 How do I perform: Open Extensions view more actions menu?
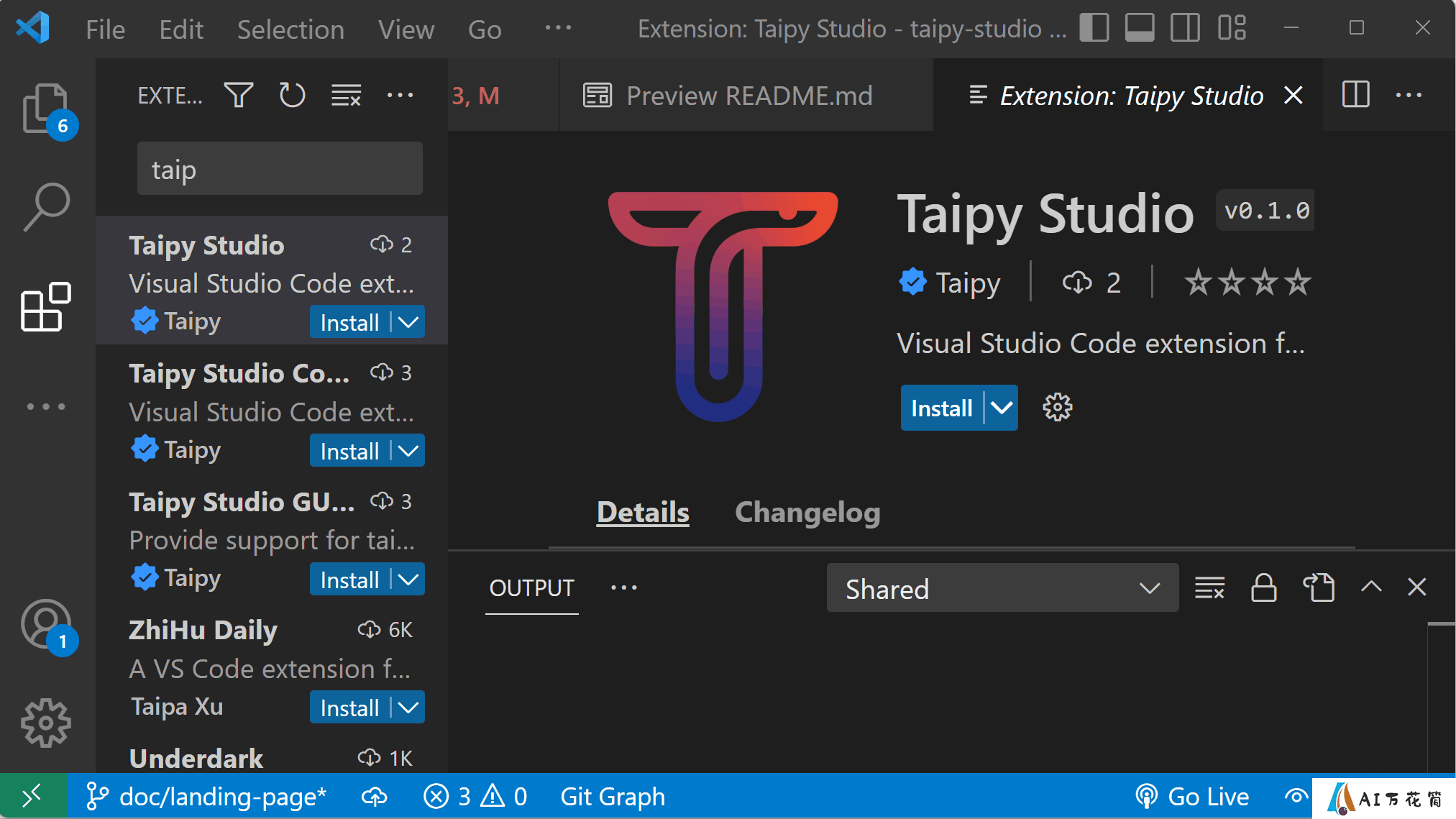(400, 95)
